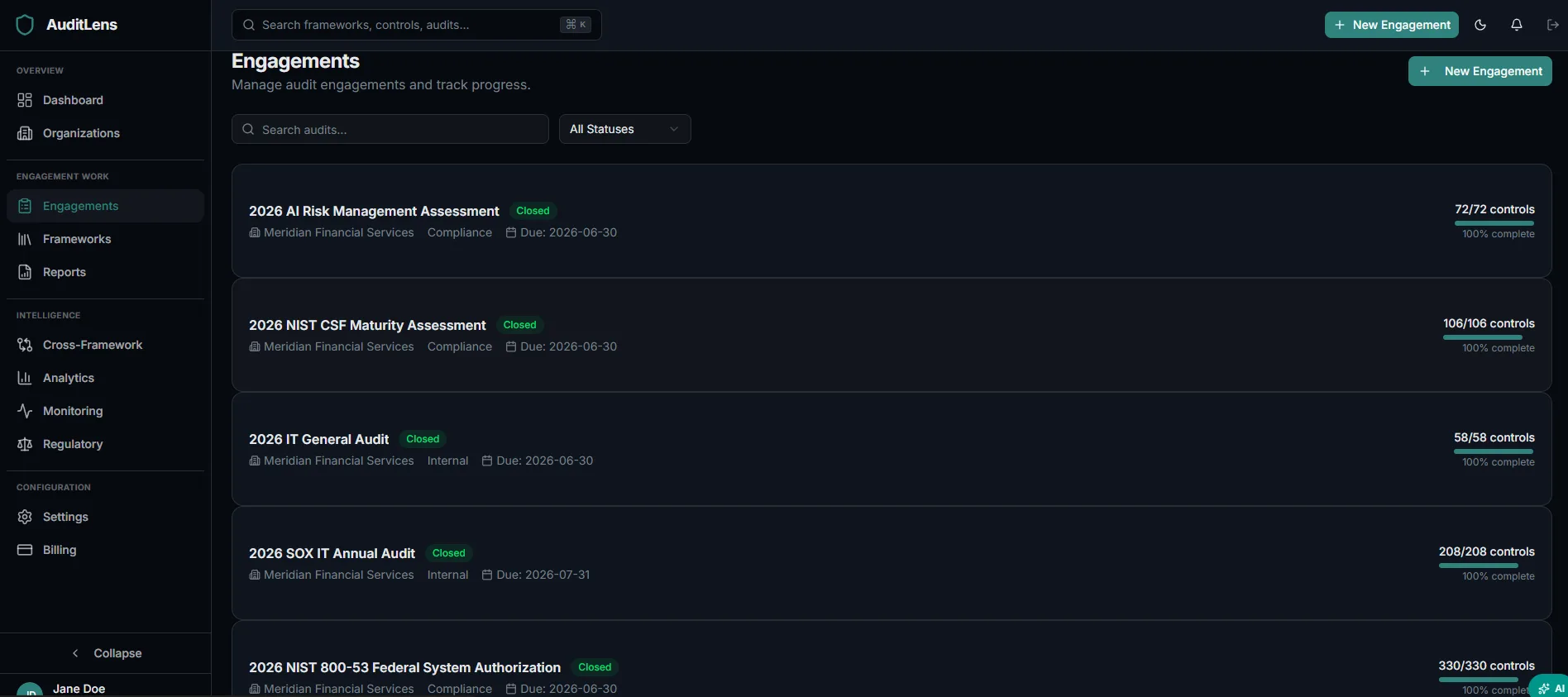Open Jane Doe user profile

[79, 689]
